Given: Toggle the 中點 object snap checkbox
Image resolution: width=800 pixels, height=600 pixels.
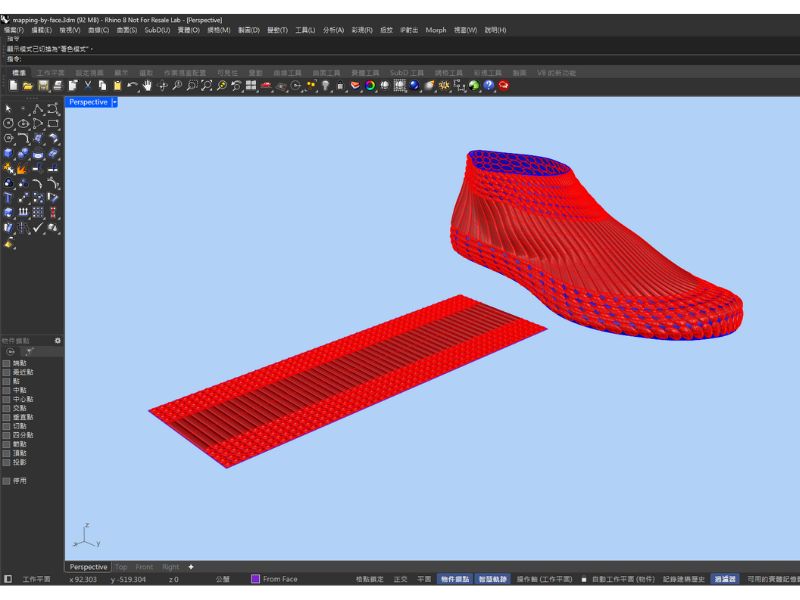Looking at the screenshot, I should pyautogui.click(x=7, y=390).
